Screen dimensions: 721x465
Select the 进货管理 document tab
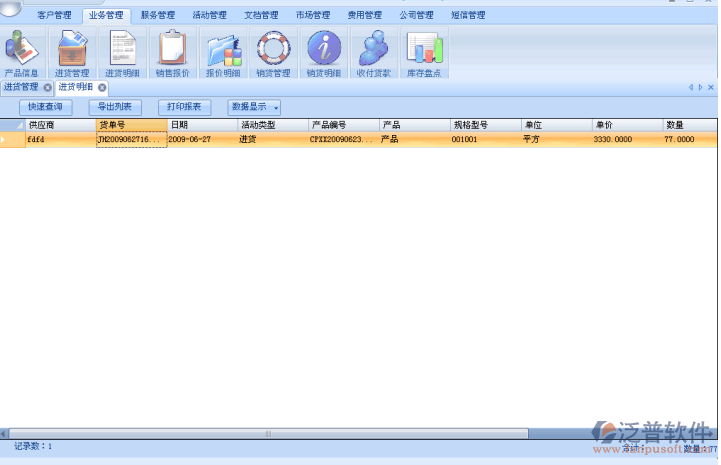point(21,88)
